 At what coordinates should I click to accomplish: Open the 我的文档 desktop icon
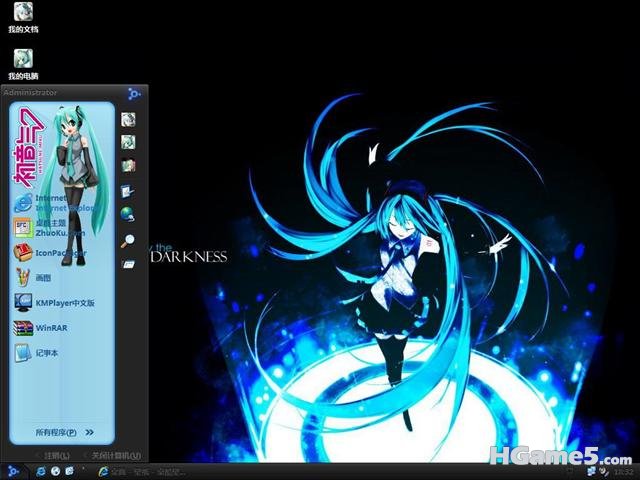click(23, 18)
